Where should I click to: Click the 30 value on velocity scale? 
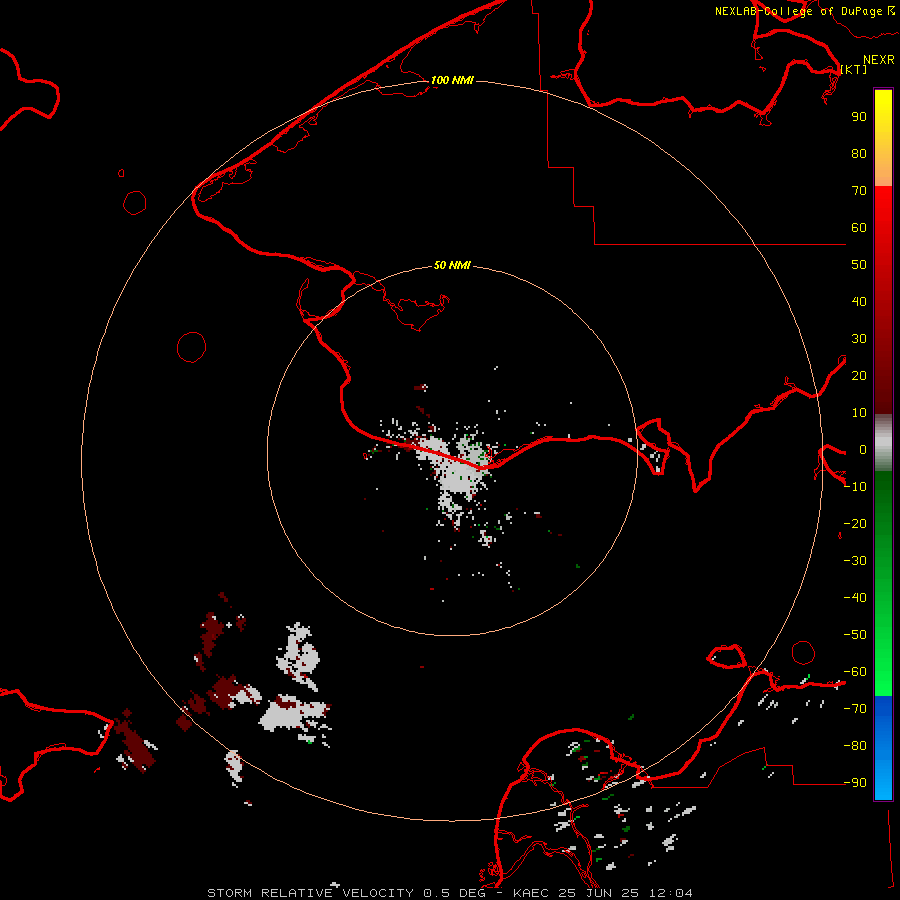(x=859, y=339)
